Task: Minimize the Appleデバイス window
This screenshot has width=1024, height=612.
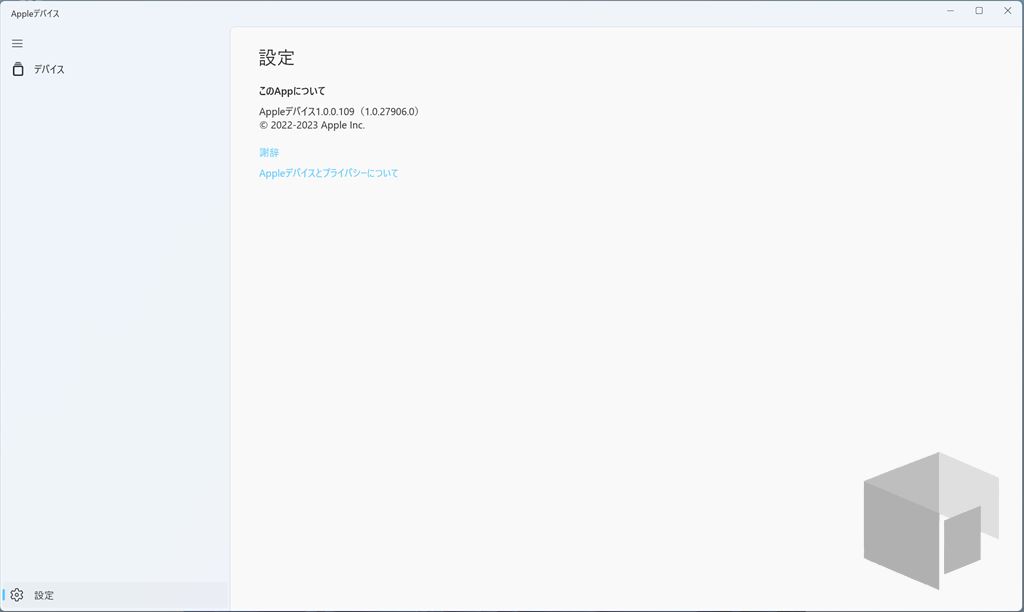Action: coord(950,11)
